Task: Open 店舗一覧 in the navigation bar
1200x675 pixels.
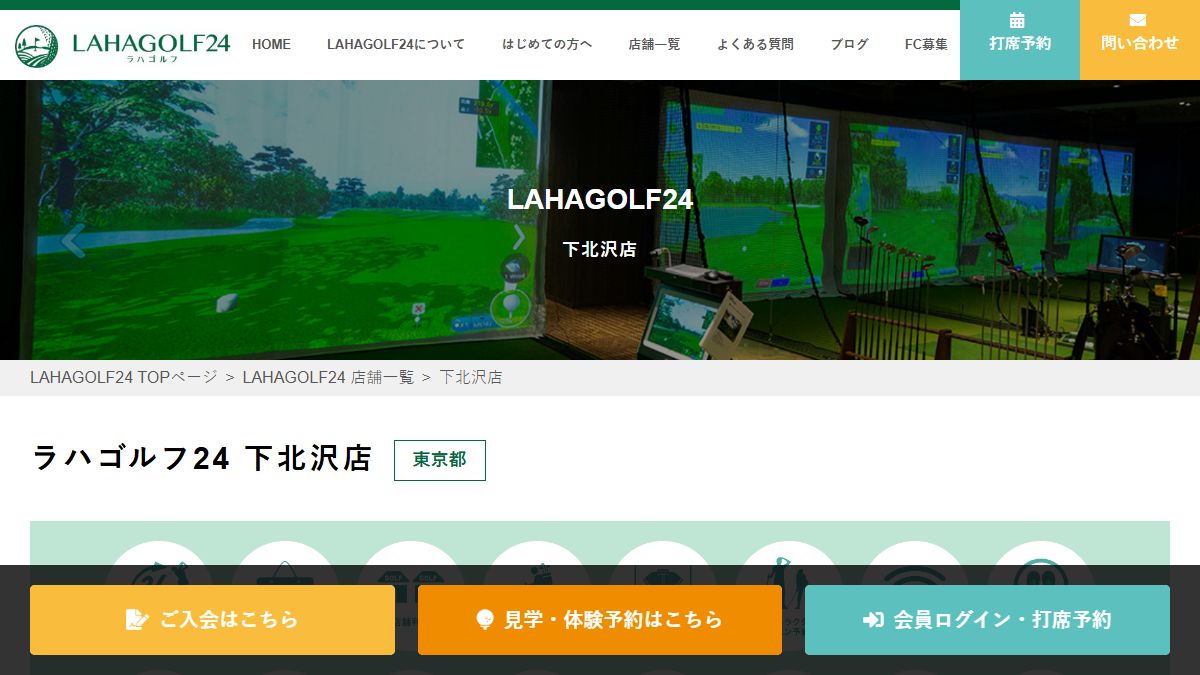Action: [x=654, y=44]
